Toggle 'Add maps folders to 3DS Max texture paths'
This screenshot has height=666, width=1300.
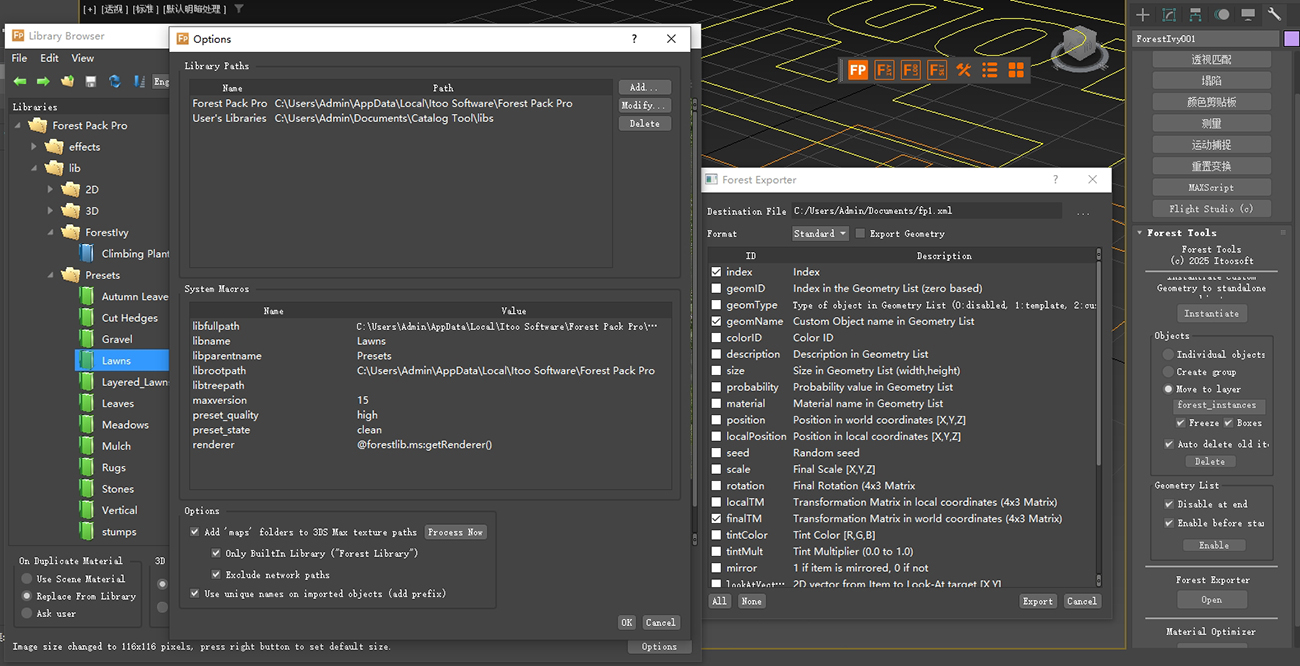tap(195, 532)
